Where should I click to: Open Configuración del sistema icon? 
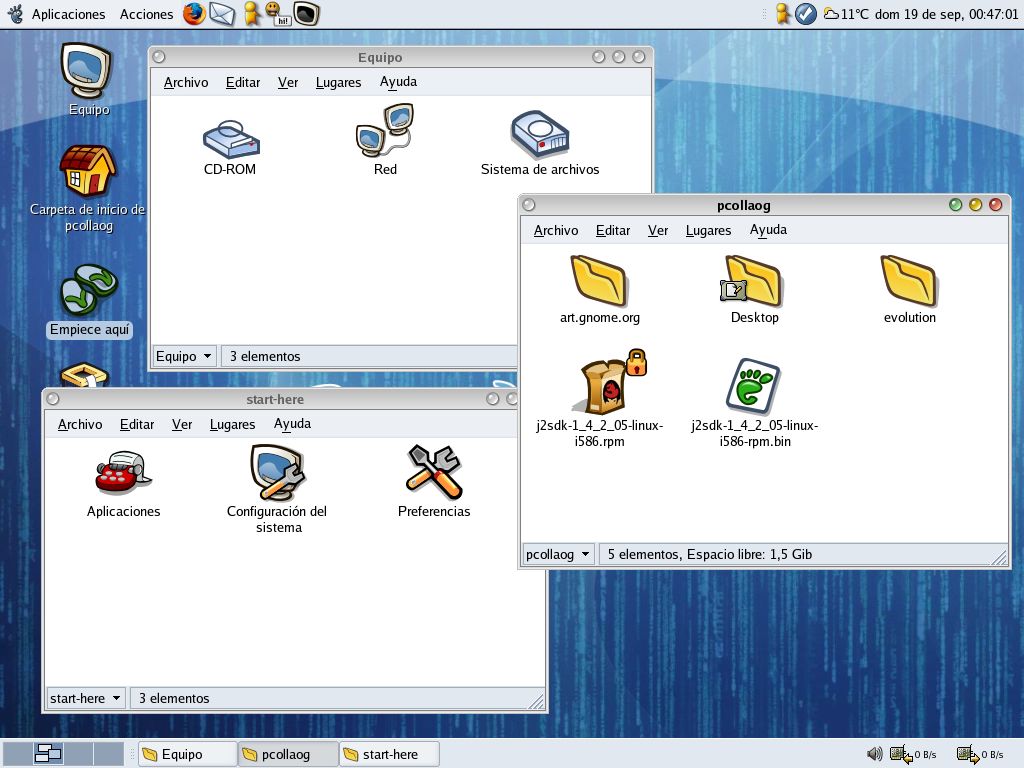point(277,473)
